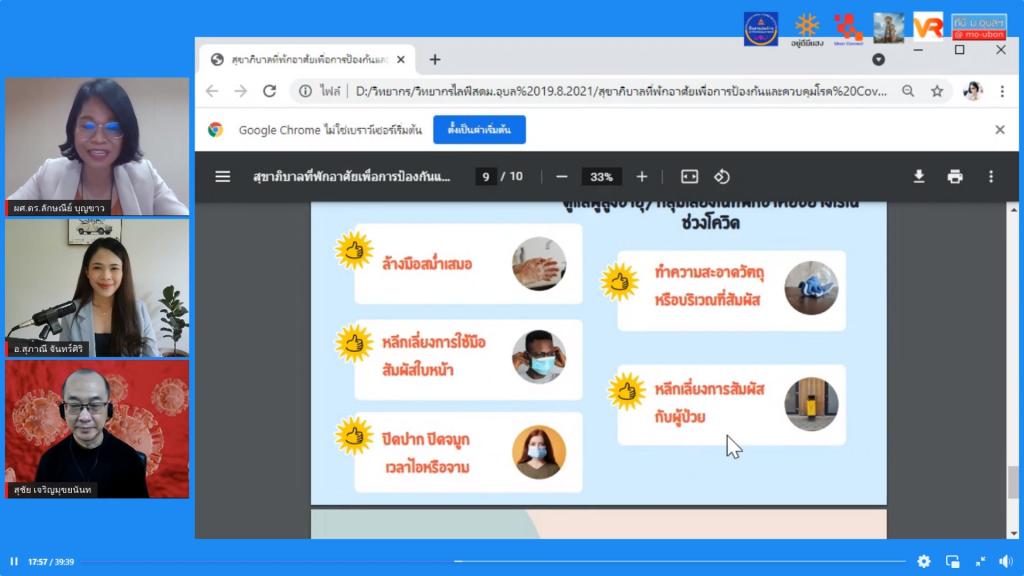This screenshot has height=576, width=1024.
Task: Open zoom magnifier icon in address bar
Action: pos(908,91)
